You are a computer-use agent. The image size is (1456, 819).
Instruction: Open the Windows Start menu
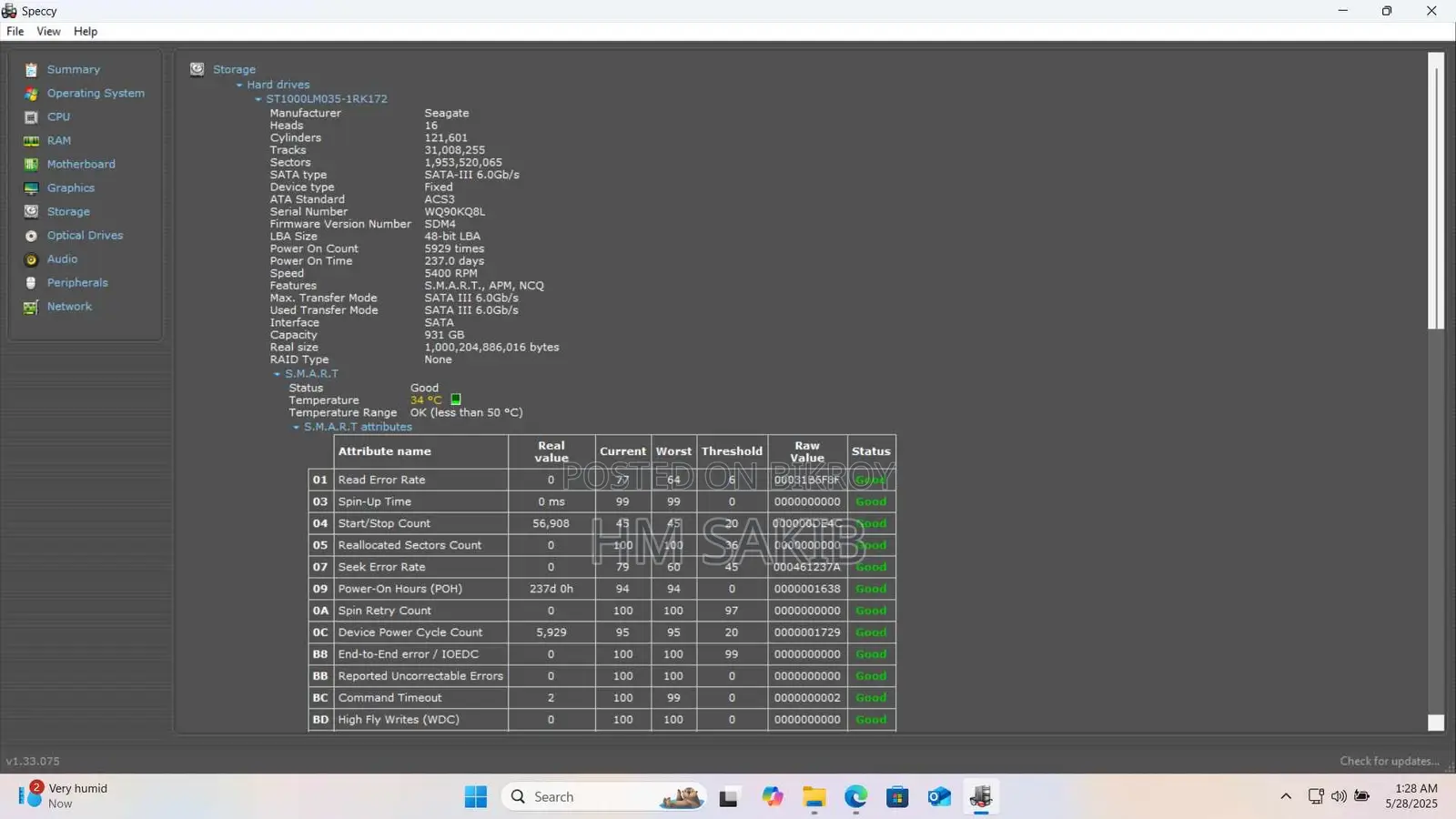(x=475, y=797)
